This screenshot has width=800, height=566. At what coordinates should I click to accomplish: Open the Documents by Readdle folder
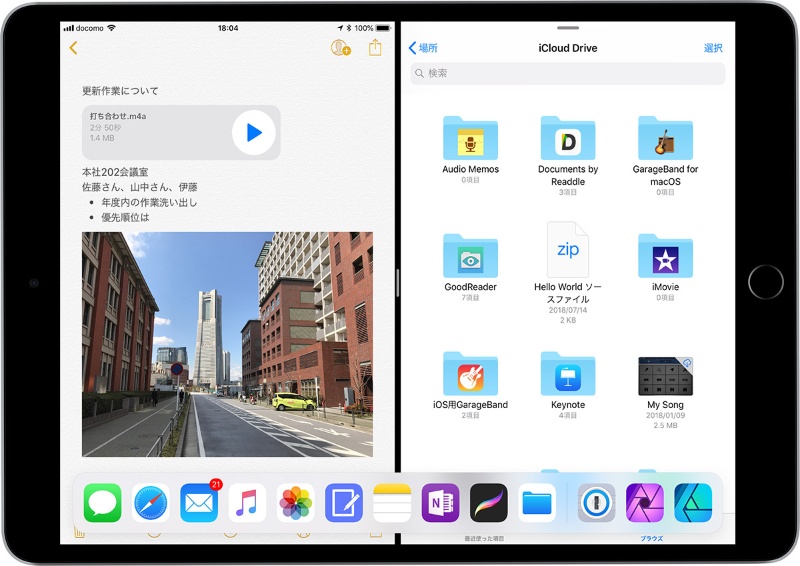[568, 139]
